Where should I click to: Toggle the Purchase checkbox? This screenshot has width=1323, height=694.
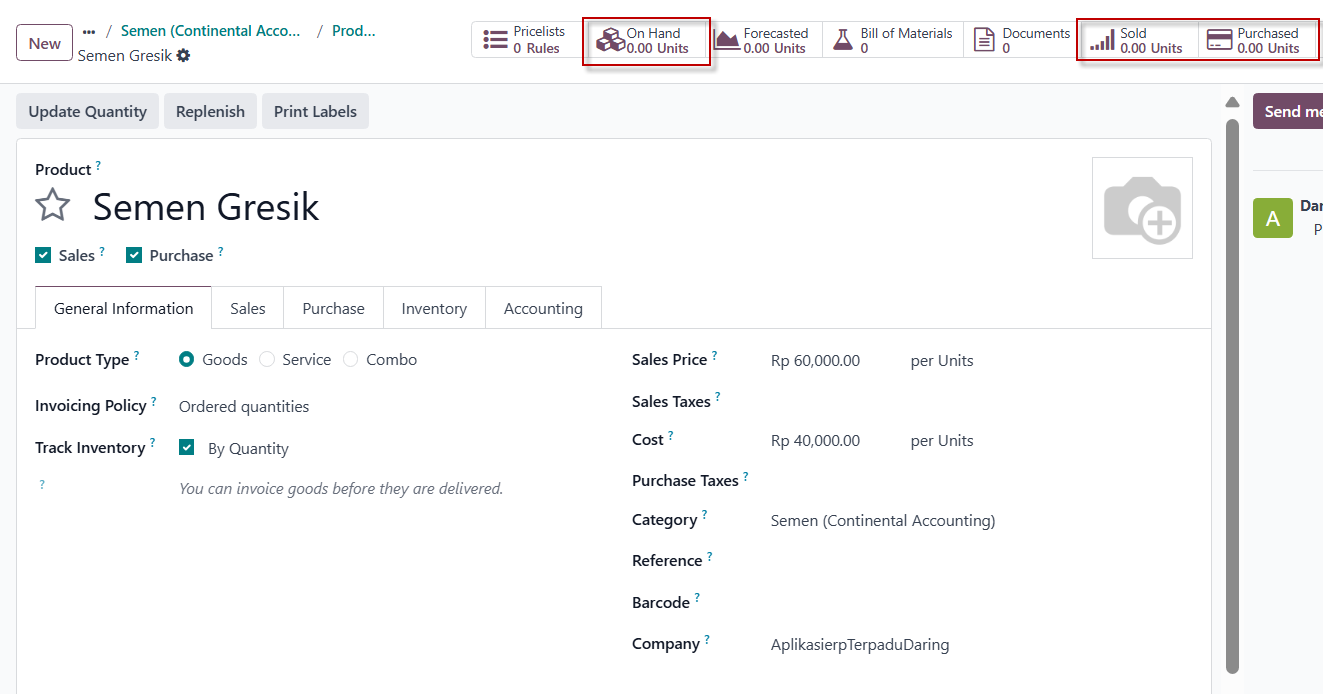(x=134, y=255)
